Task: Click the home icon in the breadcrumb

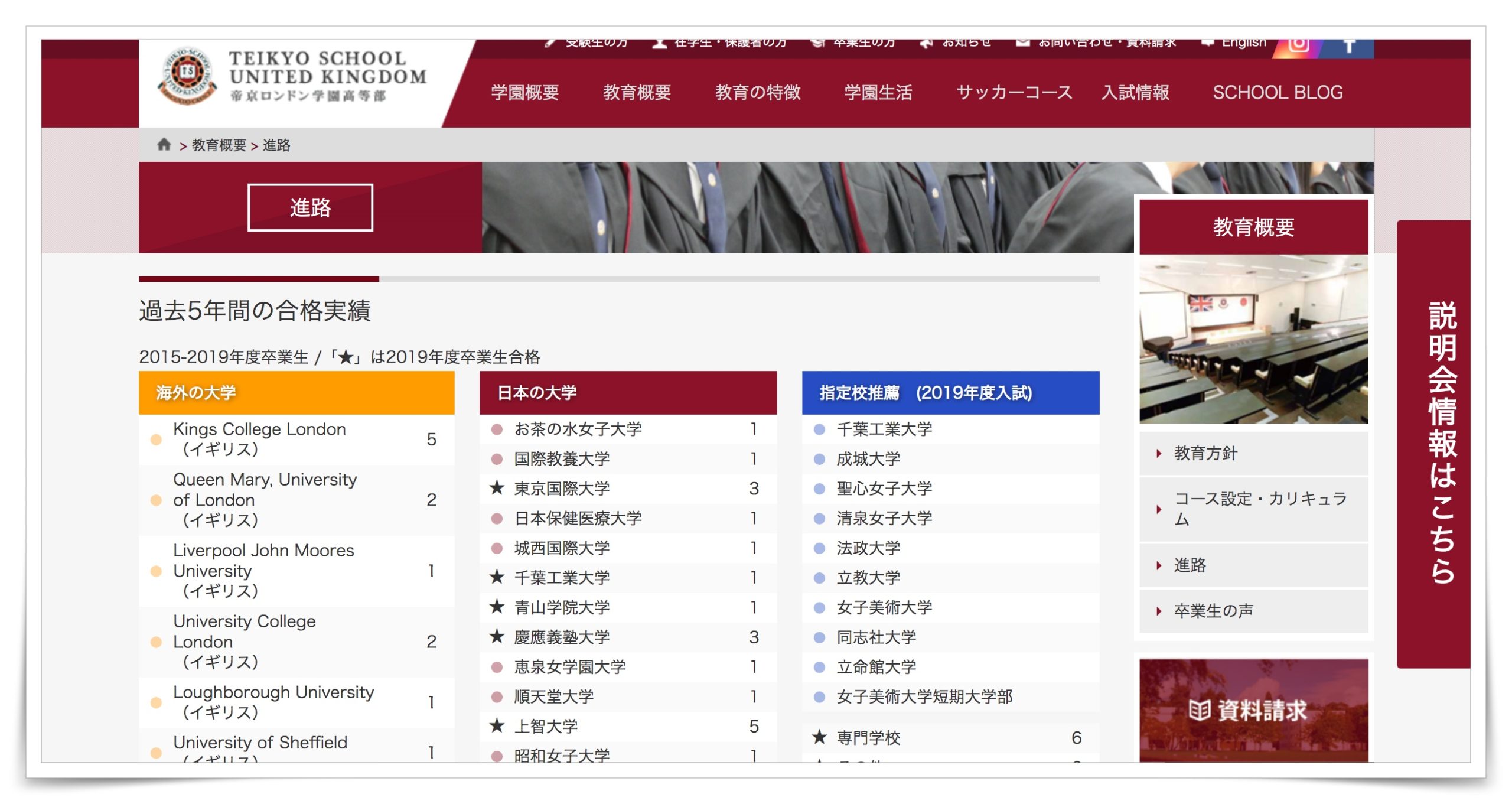Action: [x=164, y=144]
